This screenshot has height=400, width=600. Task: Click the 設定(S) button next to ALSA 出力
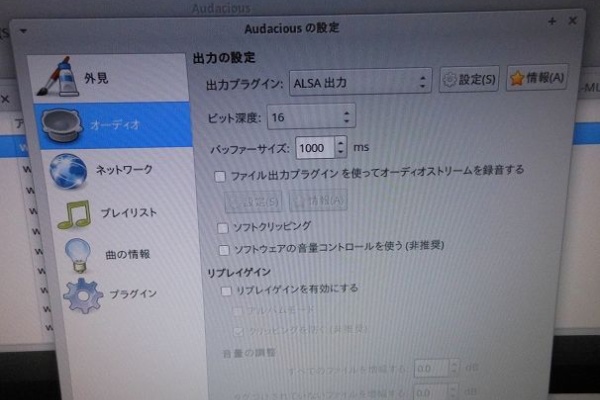point(469,80)
